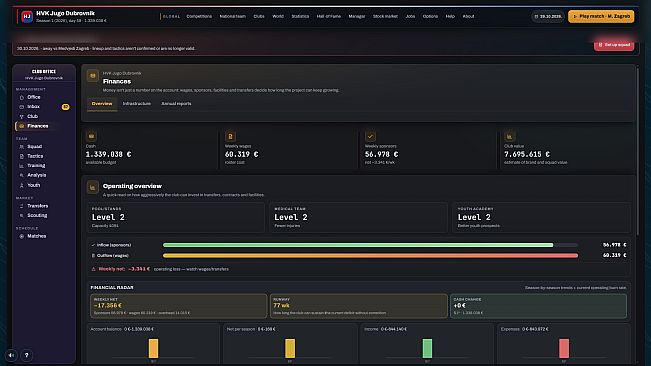Click the Finances header wallet icon
The height and width of the screenshot is (366, 651).
coord(93,76)
